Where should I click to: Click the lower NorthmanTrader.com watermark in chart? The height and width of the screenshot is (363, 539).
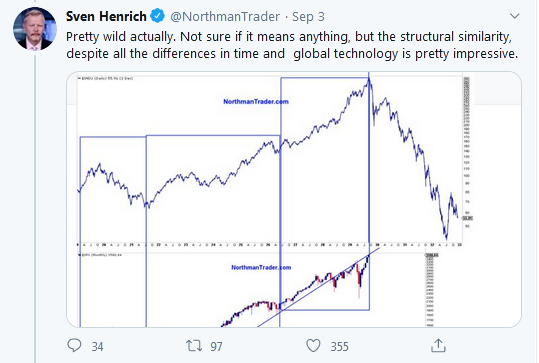261,267
